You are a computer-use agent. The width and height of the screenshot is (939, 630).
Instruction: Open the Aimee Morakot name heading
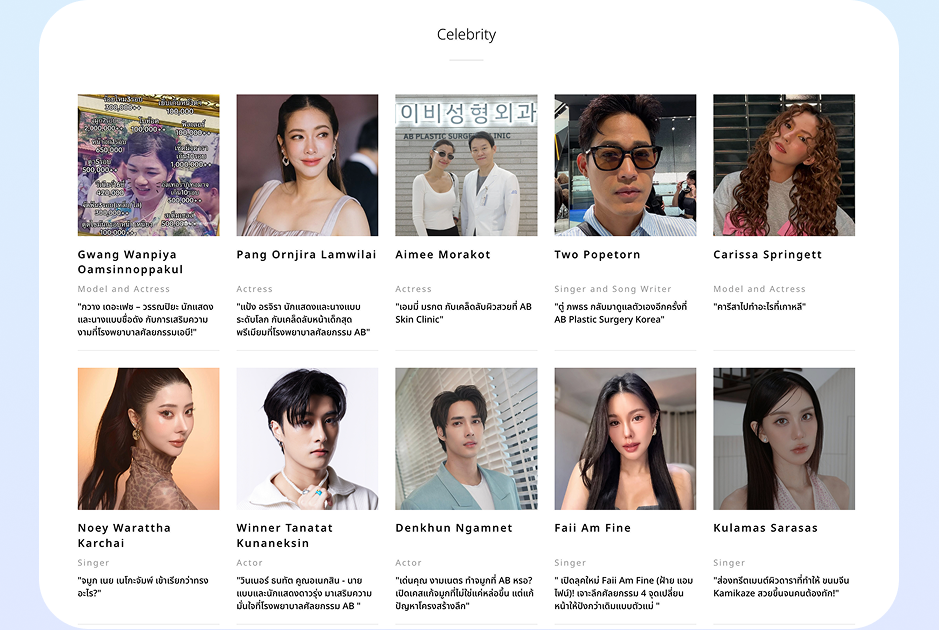(x=443, y=255)
